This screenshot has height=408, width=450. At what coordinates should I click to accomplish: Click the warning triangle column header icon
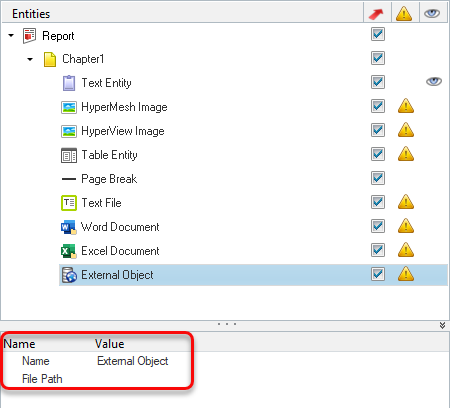tap(404, 14)
